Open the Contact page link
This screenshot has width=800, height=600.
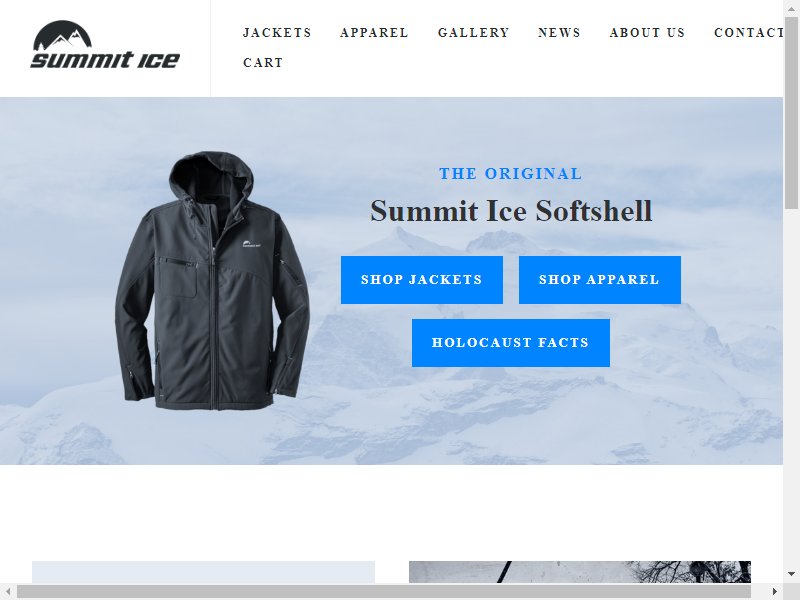748,33
